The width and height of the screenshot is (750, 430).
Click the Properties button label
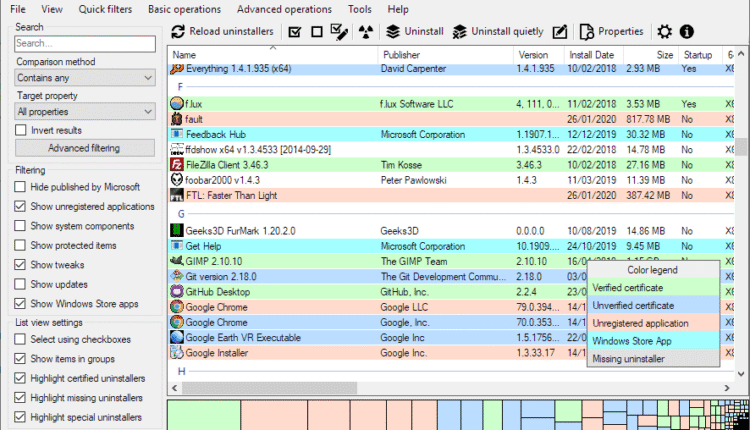(x=620, y=32)
